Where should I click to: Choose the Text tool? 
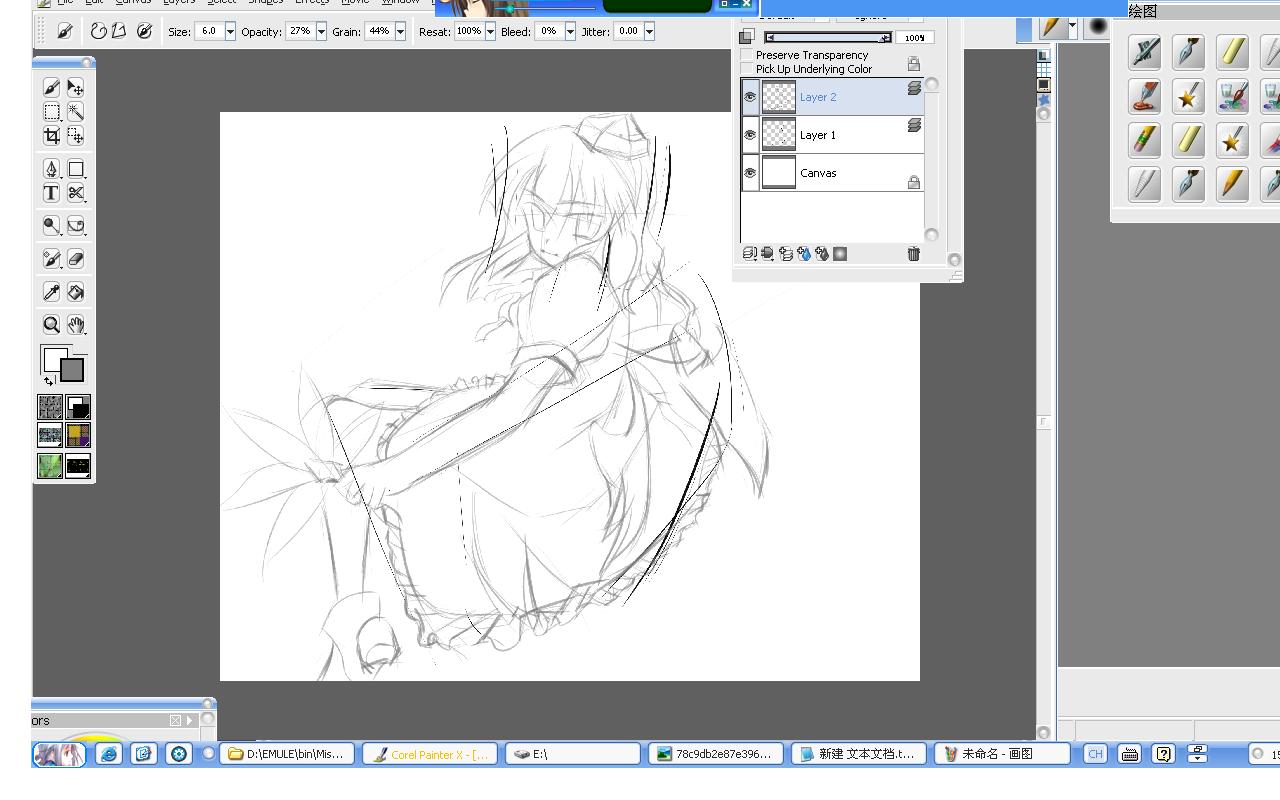[x=52, y=193]
